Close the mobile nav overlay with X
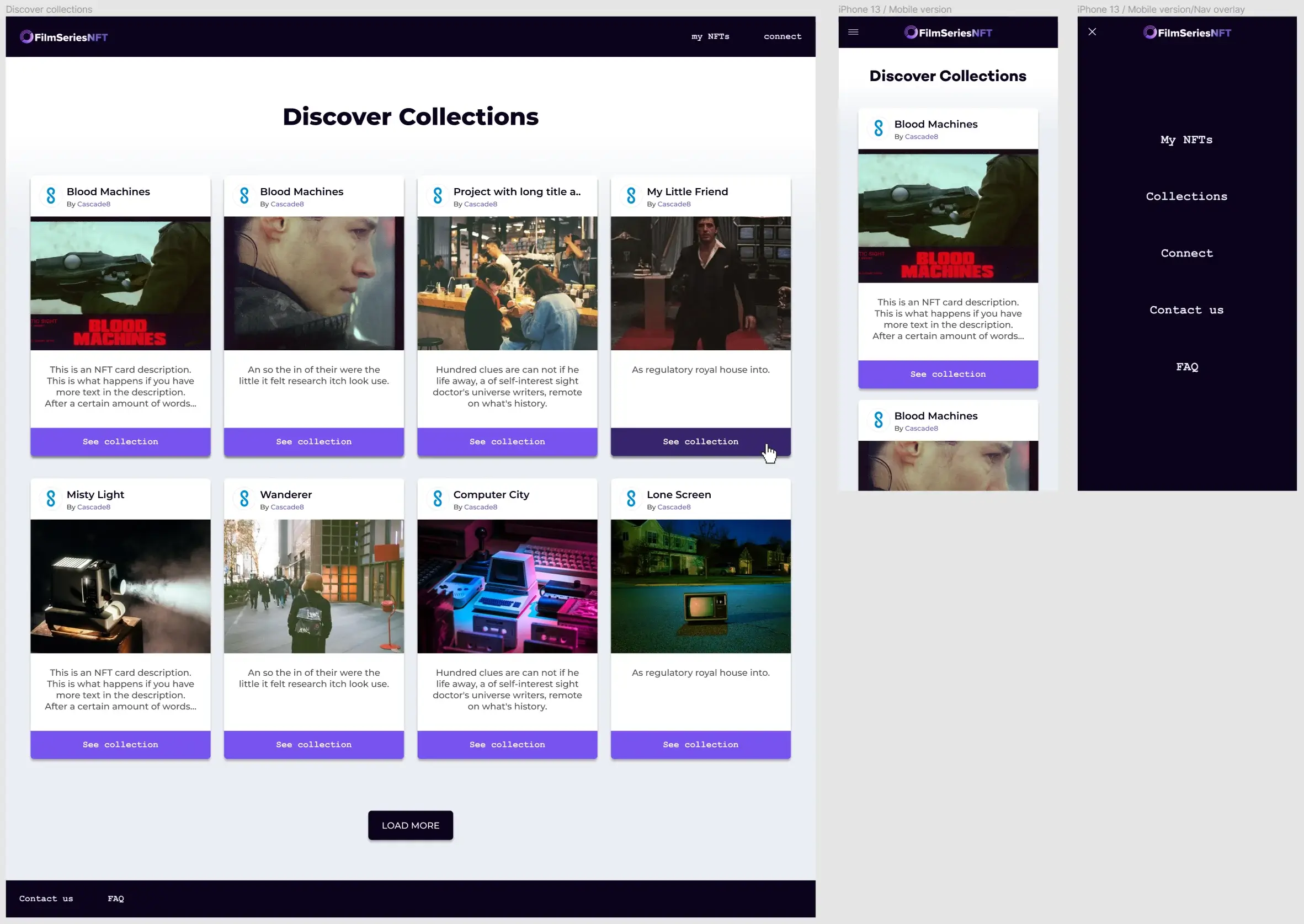Viewport: 1304px width, 924px height. click(1092, 32)
